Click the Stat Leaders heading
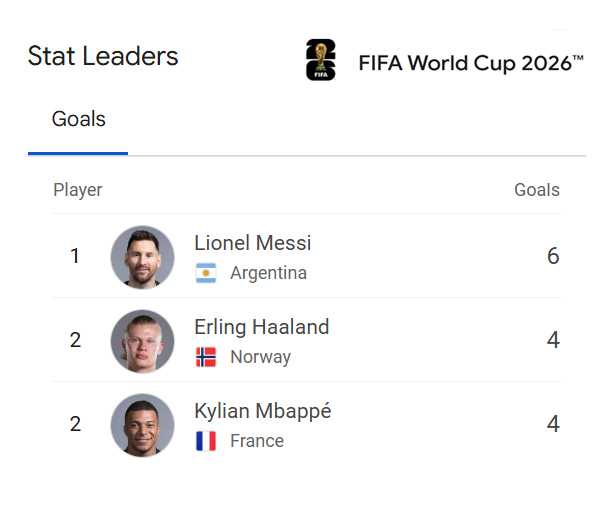Image resolution: width=608 pixels, height=514 pixels. point(103,56)
